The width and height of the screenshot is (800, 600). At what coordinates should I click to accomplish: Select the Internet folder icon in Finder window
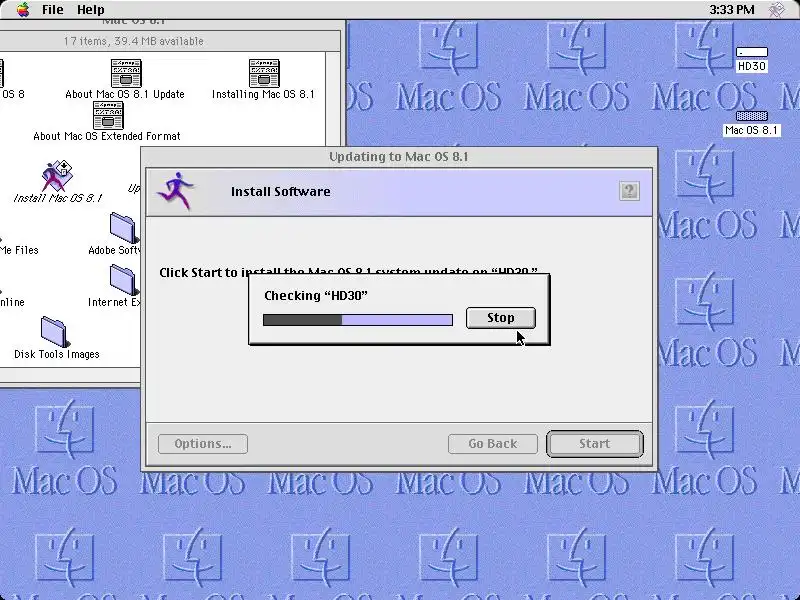[x=123, y=280]
